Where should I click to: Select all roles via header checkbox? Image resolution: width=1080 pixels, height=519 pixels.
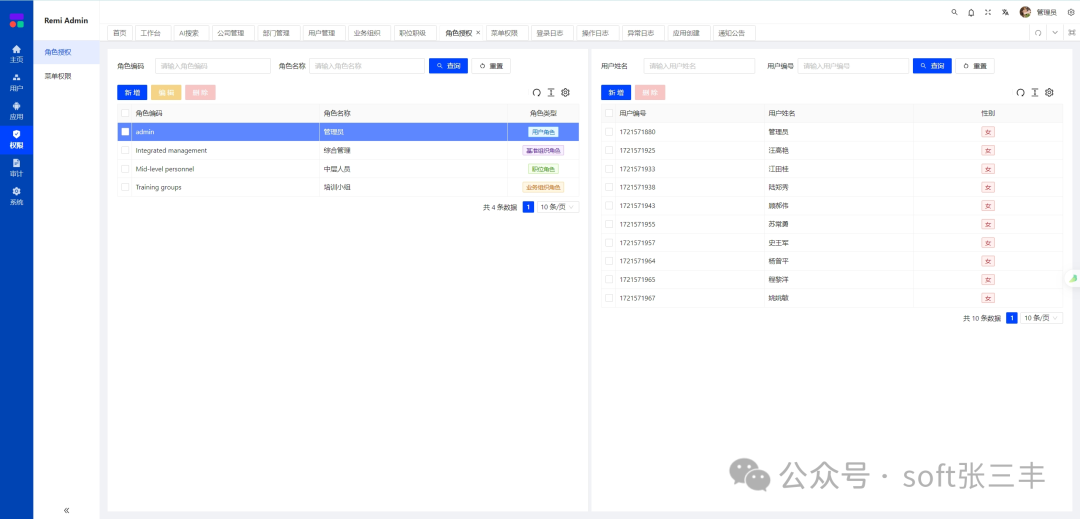coord(125,113)
